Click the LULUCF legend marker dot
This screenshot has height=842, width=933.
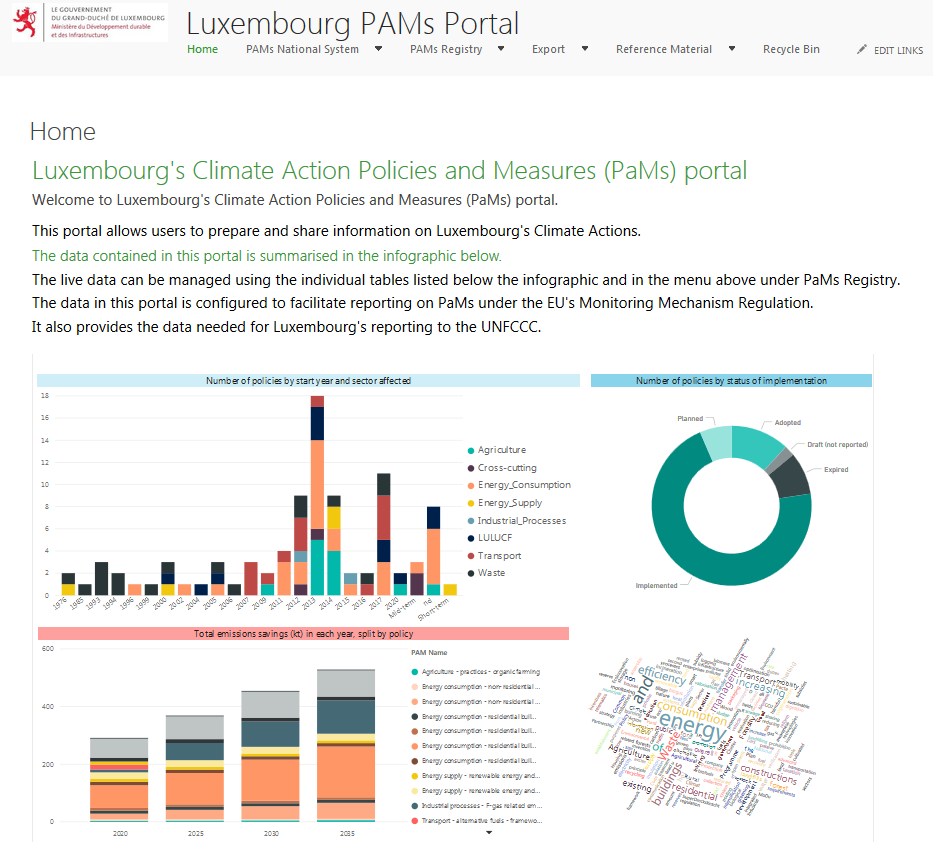(x=471, y=538)
